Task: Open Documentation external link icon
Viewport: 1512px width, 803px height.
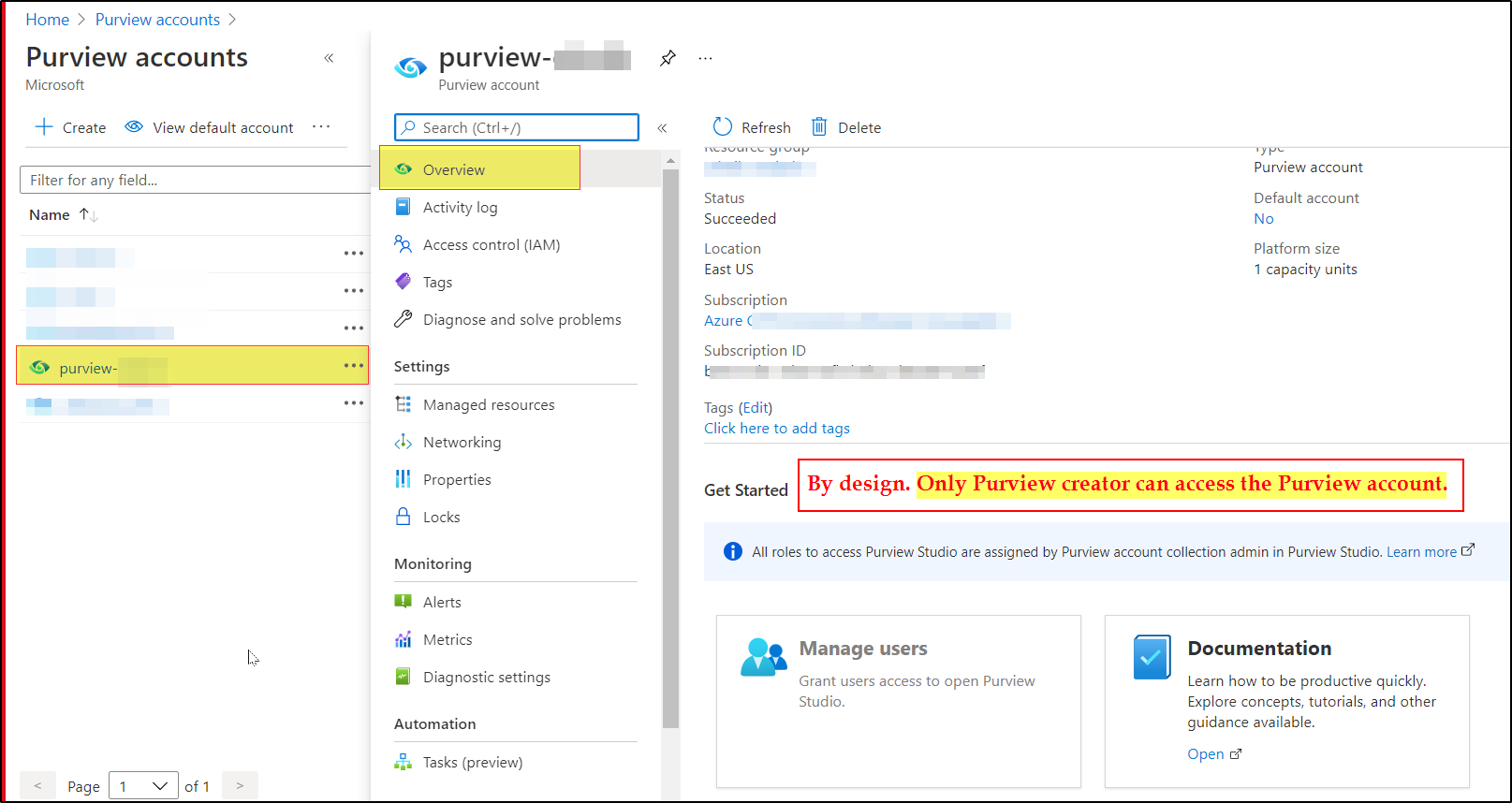Action: click(1236, 753)
